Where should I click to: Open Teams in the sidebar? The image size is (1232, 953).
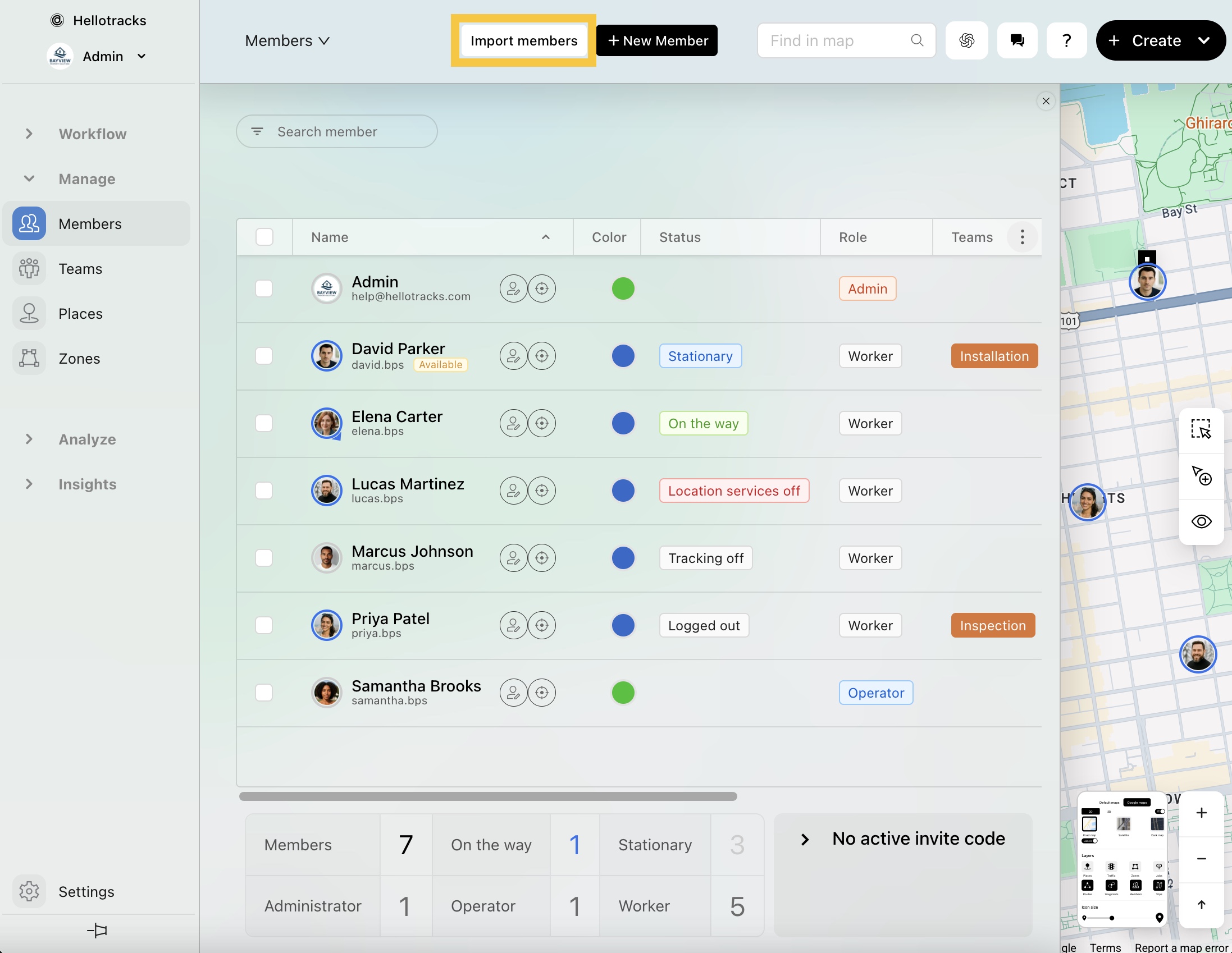pyautogui.click(x=80, y=268)
